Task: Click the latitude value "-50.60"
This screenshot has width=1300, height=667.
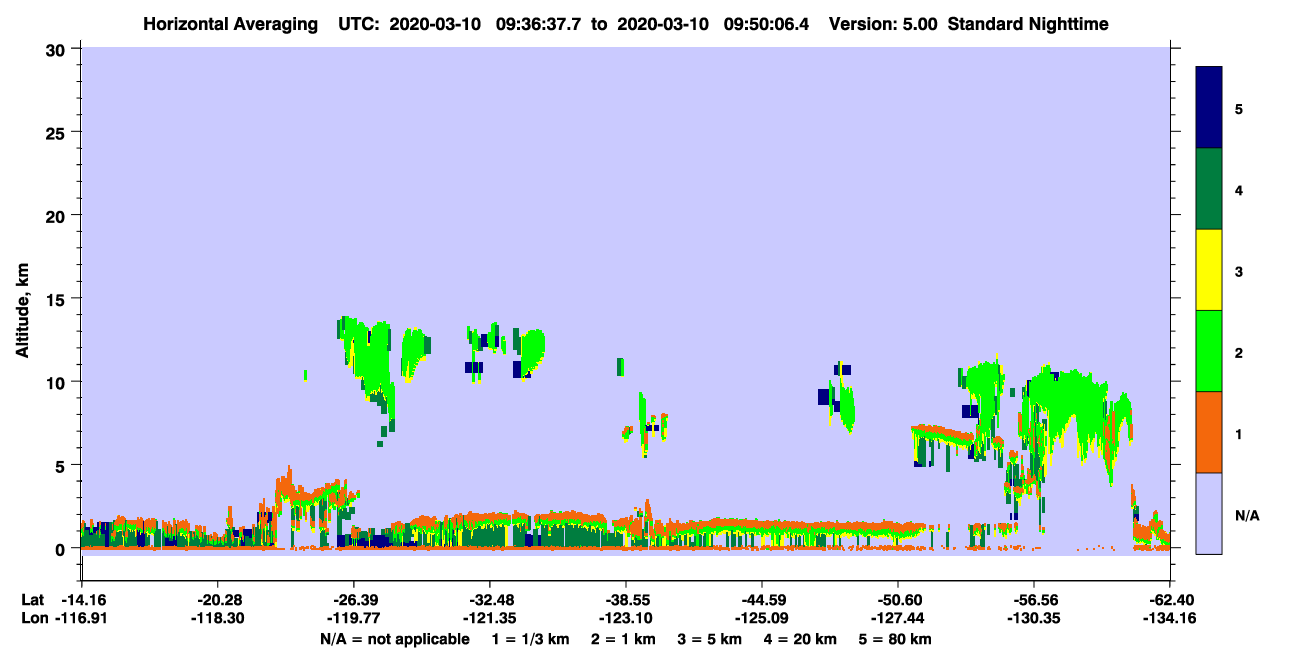Action: coord(897,600)
